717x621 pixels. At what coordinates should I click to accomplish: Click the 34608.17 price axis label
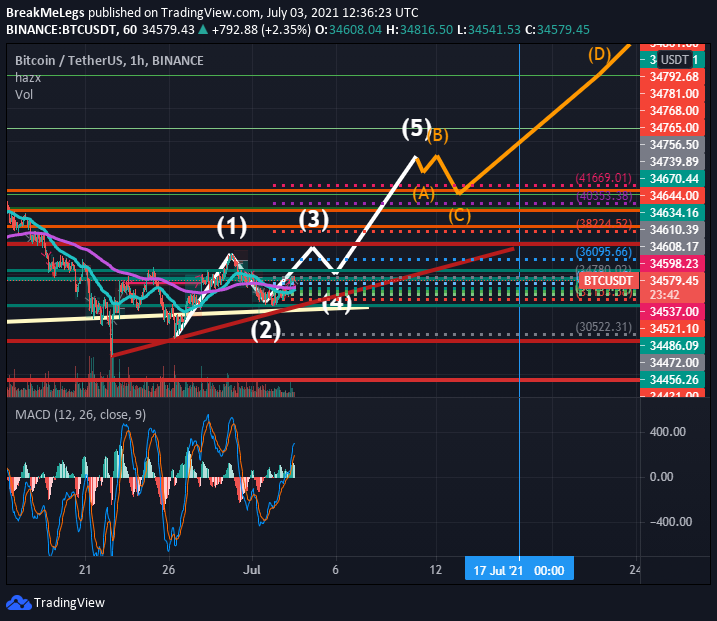click(674, 246)
